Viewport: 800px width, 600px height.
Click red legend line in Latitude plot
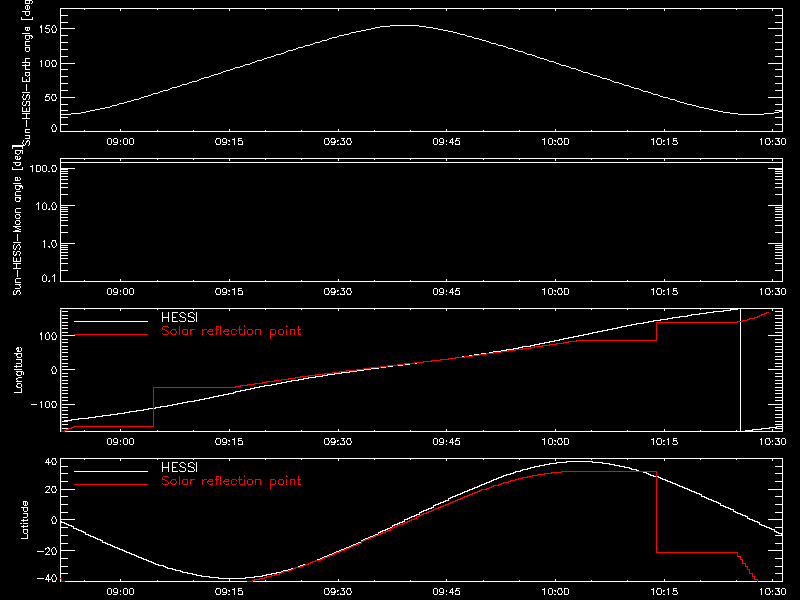click(111, 485)
